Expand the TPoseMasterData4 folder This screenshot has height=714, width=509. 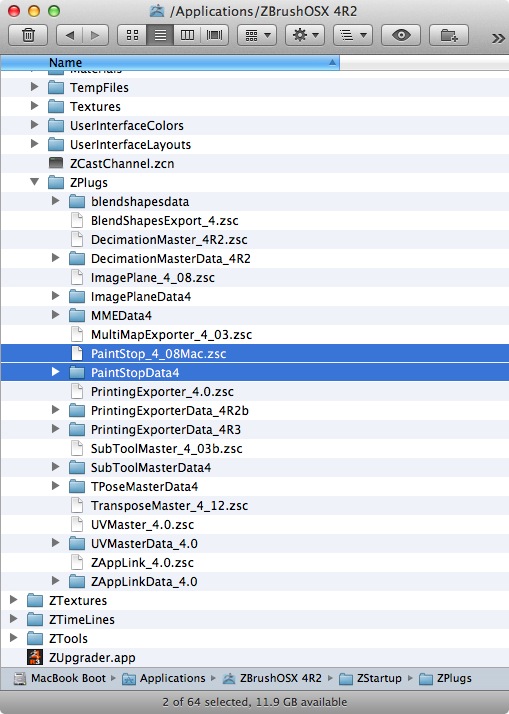coord(56,486)
